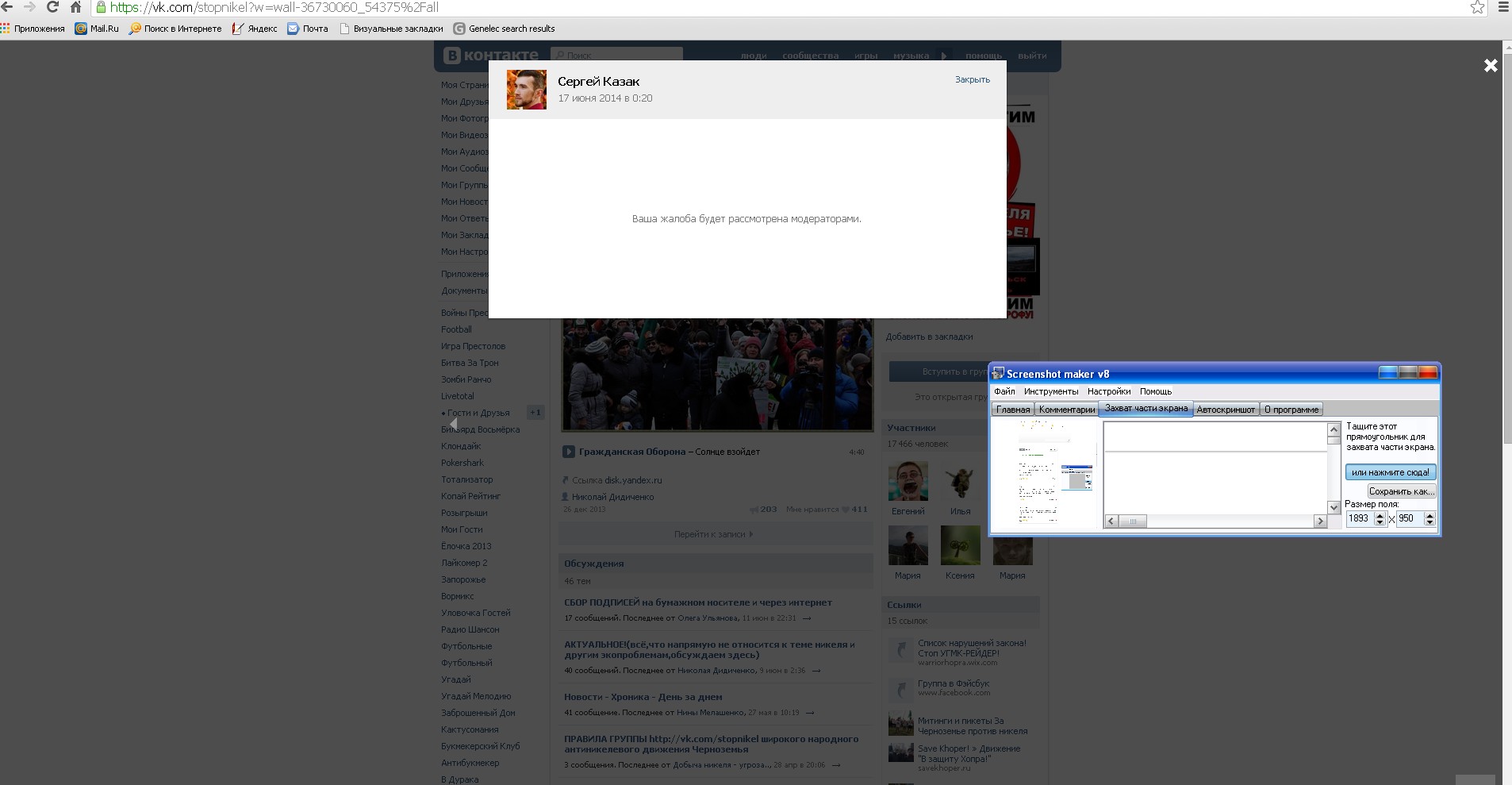Open the Mail.Ru bookmark
Screen dimensions: 1512x785
coord(97,29)
